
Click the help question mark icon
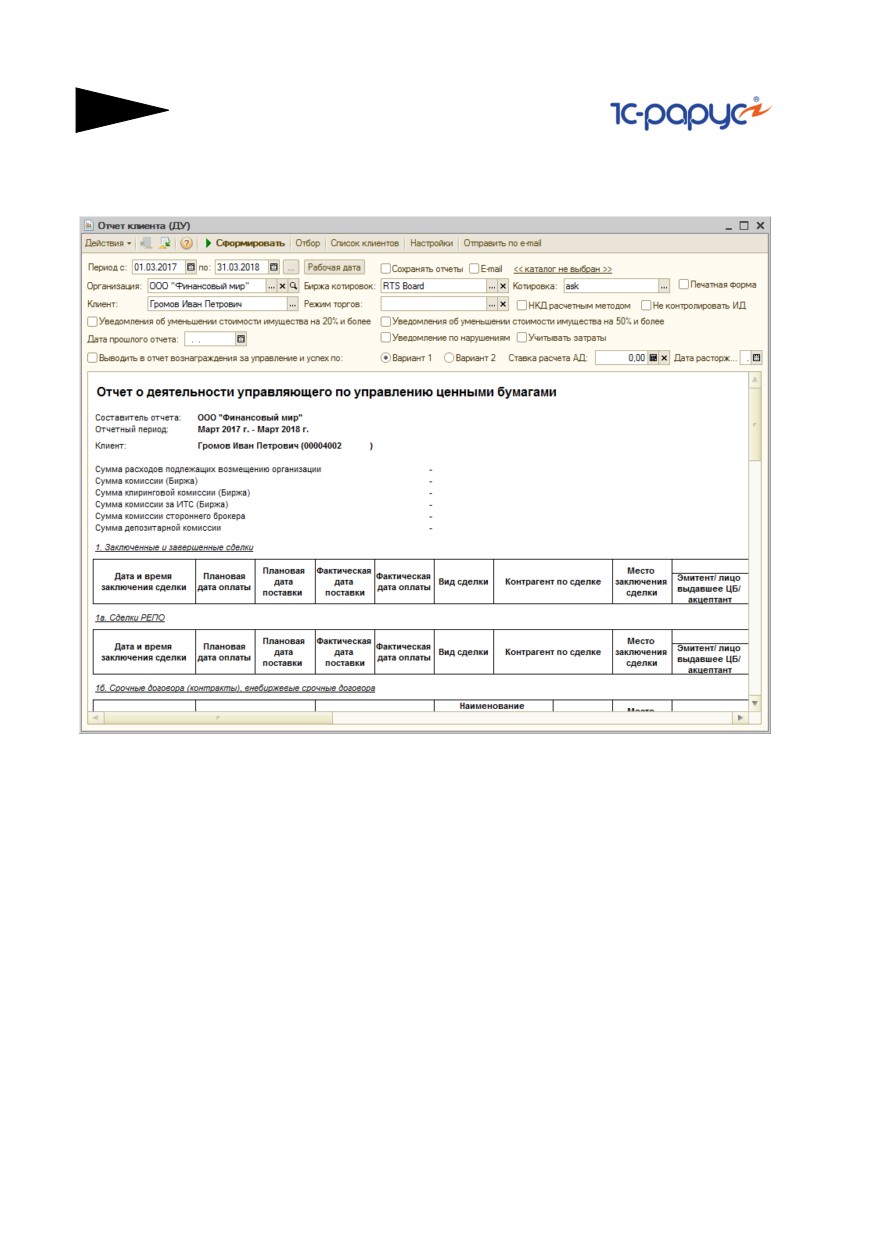(186, 243)
